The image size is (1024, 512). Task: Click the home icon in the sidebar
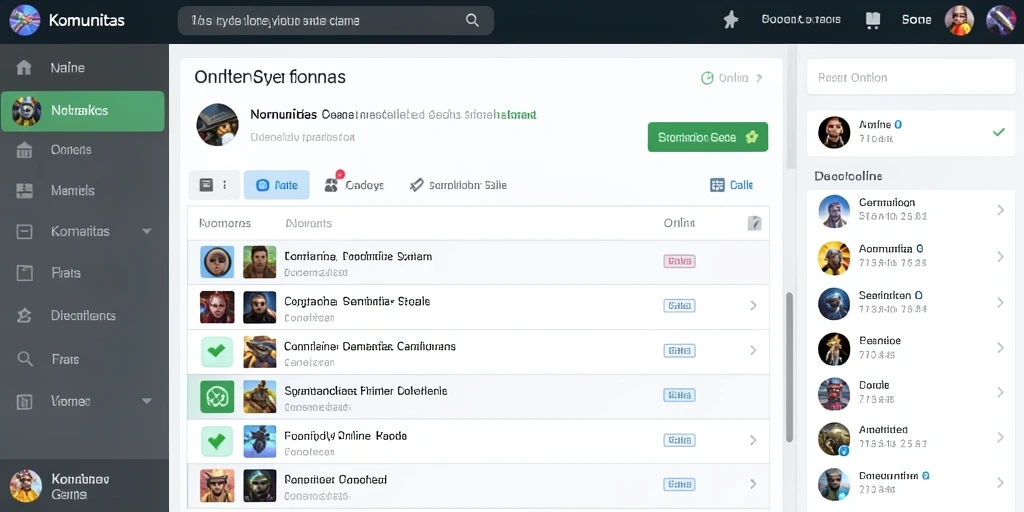click(24, 67)
